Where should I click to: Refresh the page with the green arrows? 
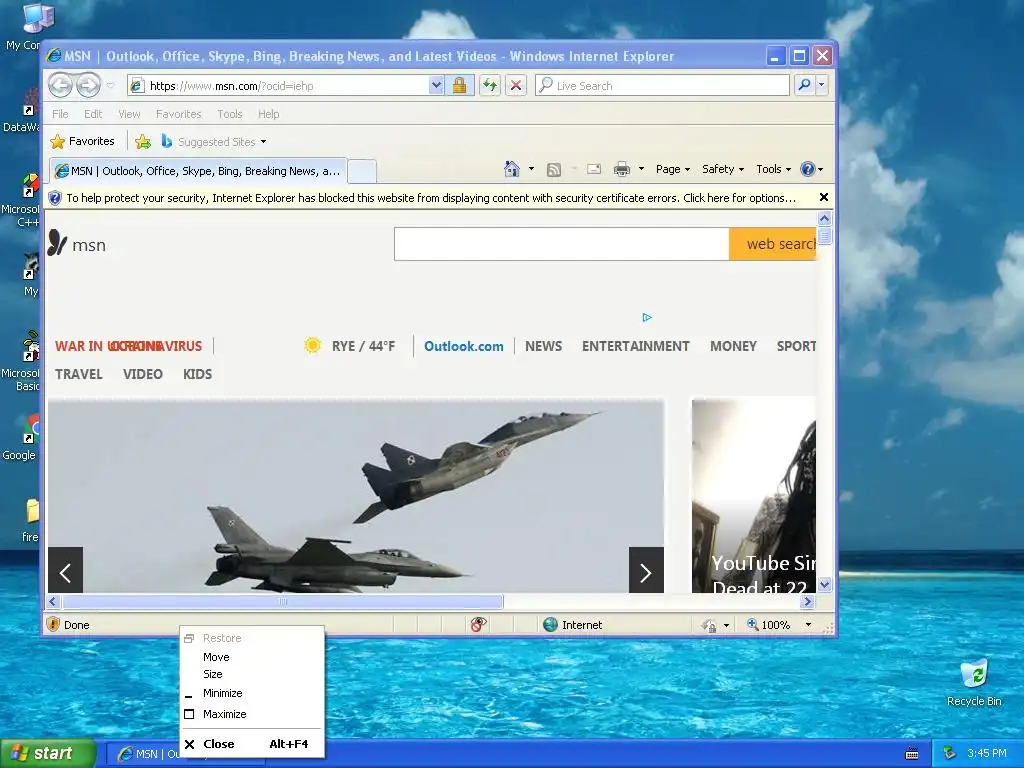490,86
